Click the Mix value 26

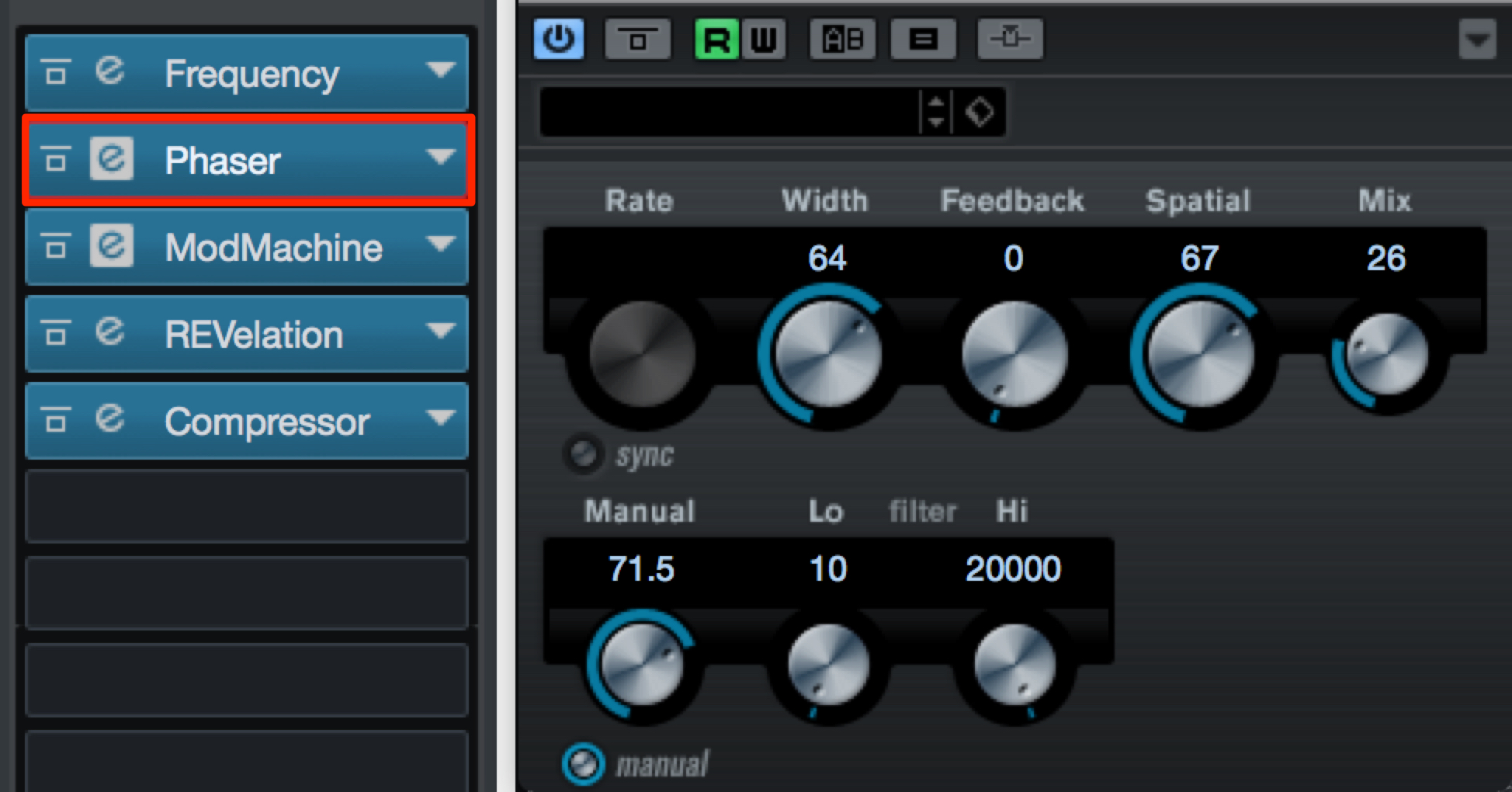click(x=1387, y=258)
